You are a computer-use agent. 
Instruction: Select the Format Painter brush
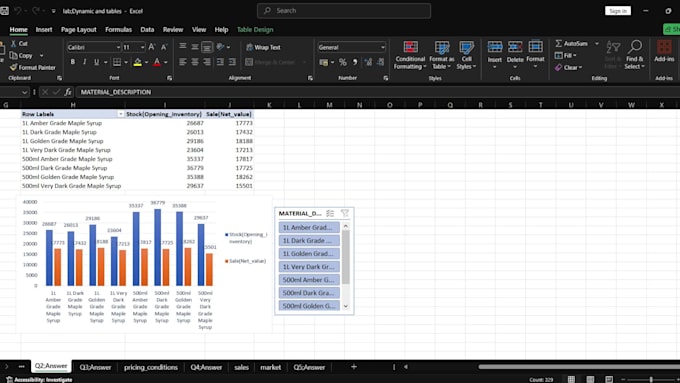click(13, 67)
